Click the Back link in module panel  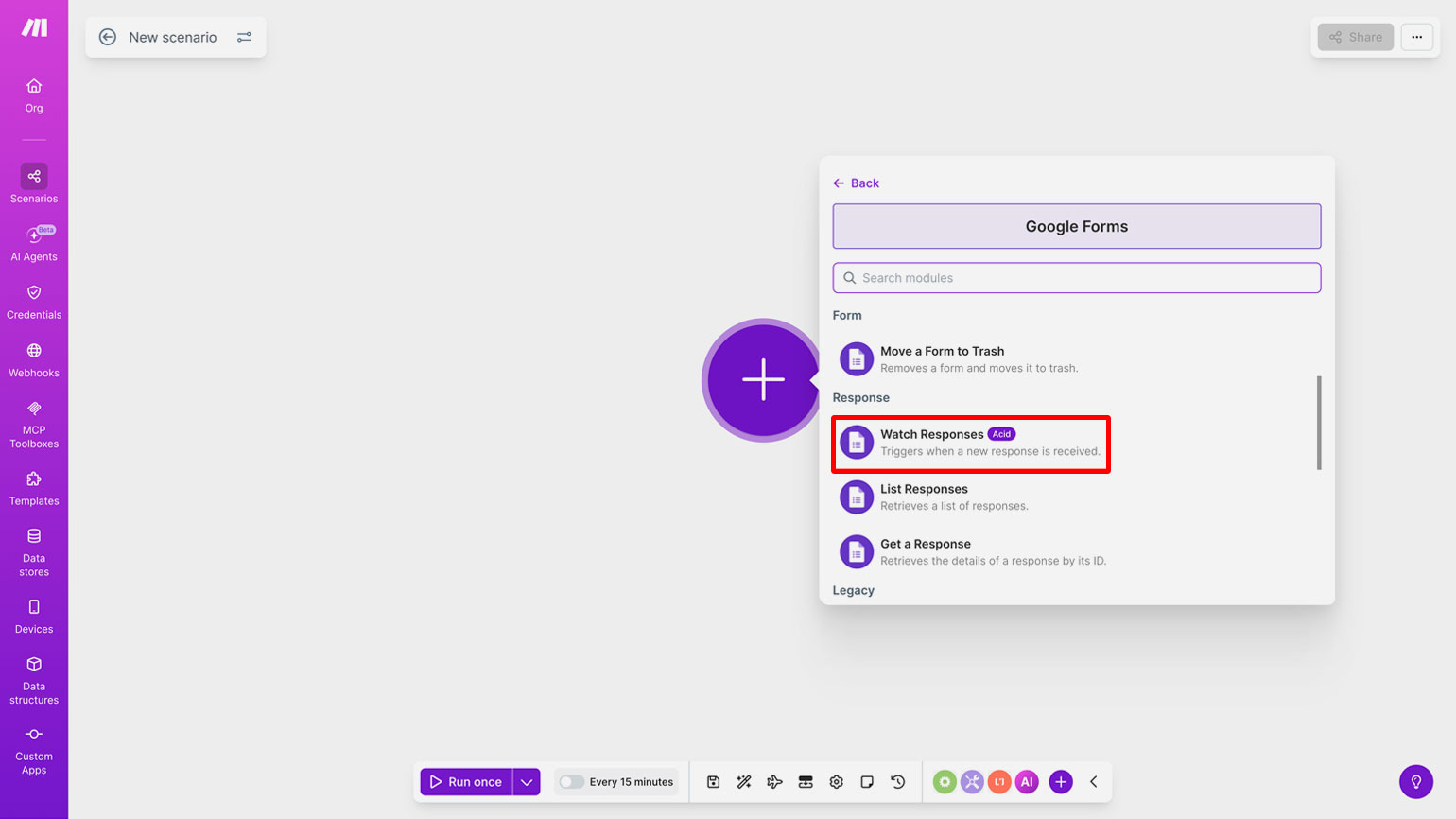(x=857, y=183)
